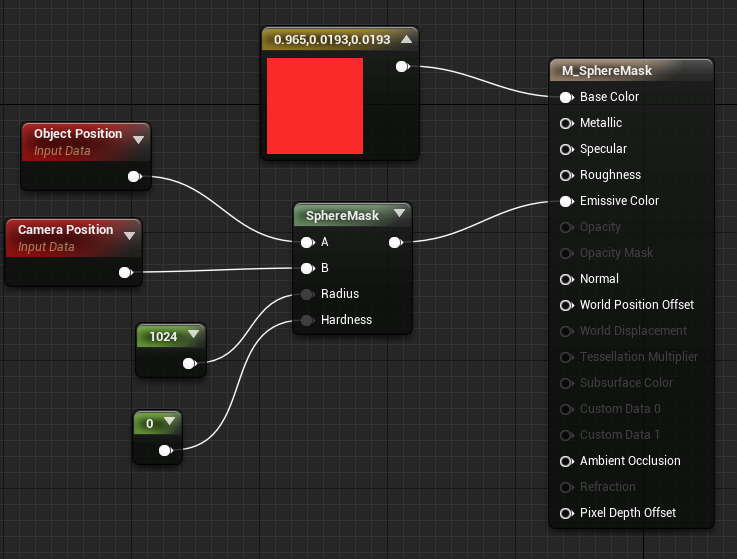Click SphereMask input pin A
Viewport: 737px width, 559px height.
point(307,243)
